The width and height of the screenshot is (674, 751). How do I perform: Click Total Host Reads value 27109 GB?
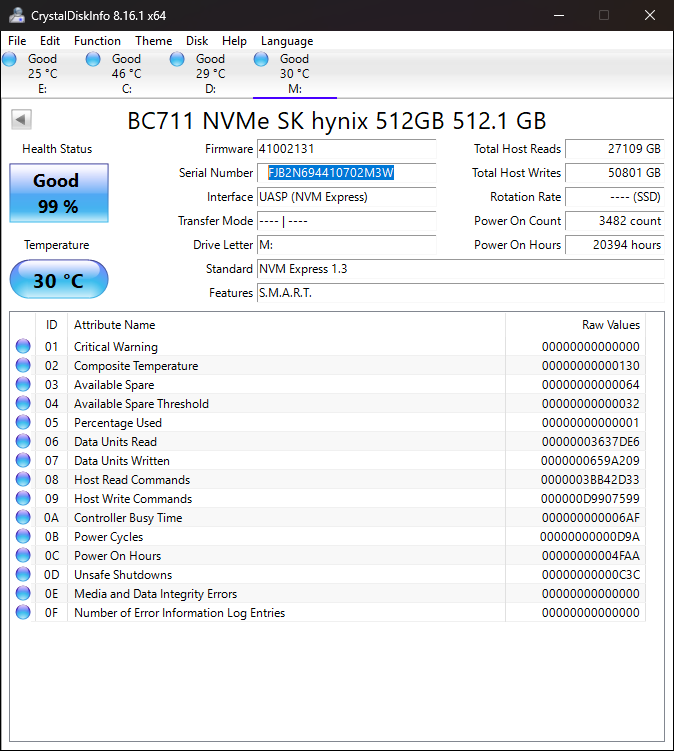point(615,149)
